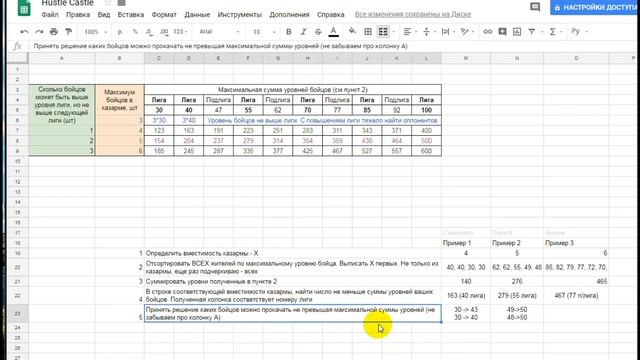Open the Формат menu
Viewport: 640px width, 360px height.
coord(164,15)
